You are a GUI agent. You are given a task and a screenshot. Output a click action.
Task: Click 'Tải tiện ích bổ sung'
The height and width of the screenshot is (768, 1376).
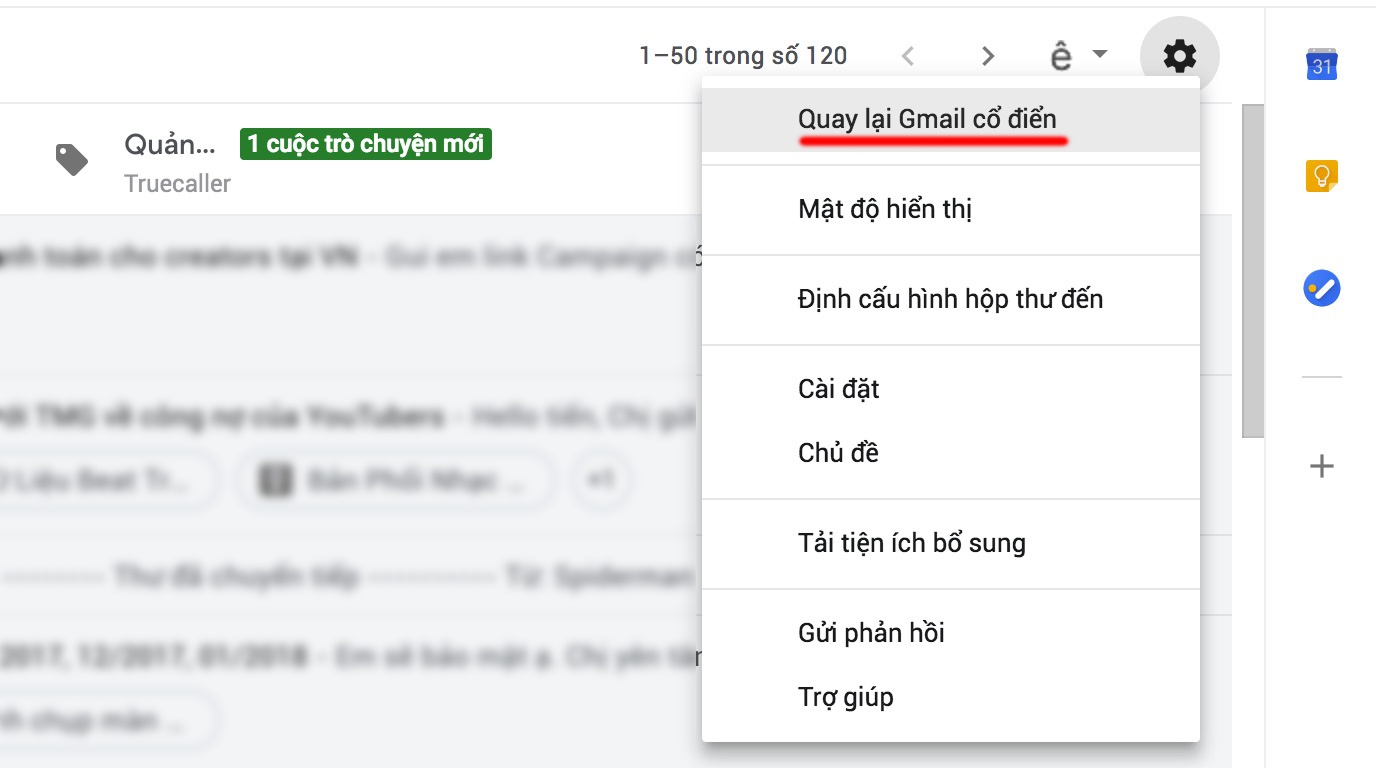tap(912, 543)
